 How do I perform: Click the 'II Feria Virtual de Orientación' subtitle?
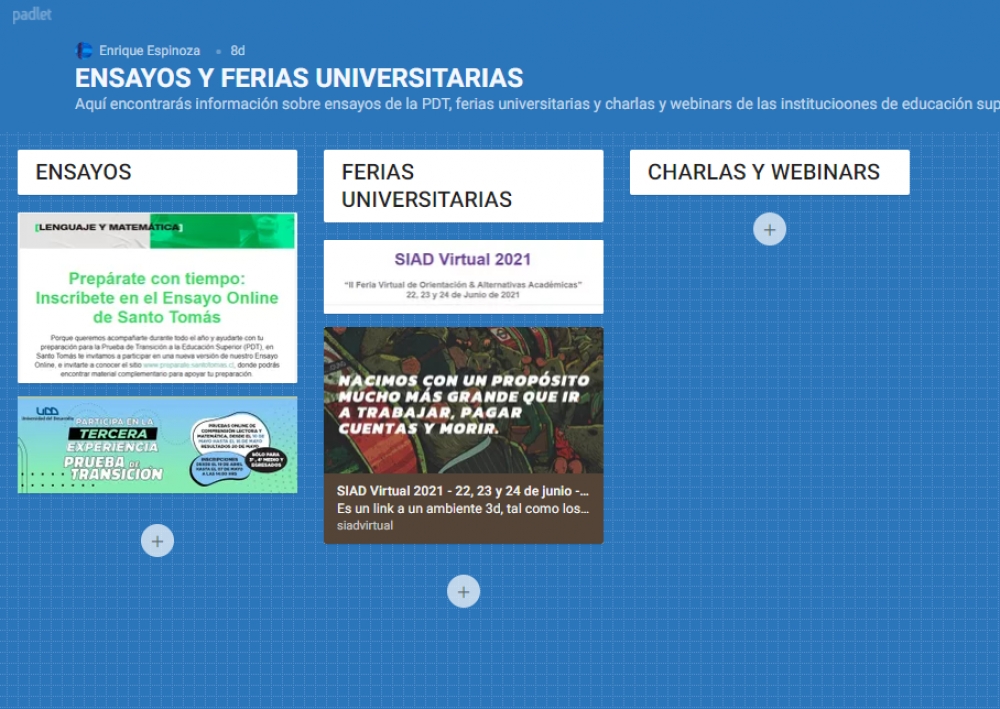click(463, 285)
